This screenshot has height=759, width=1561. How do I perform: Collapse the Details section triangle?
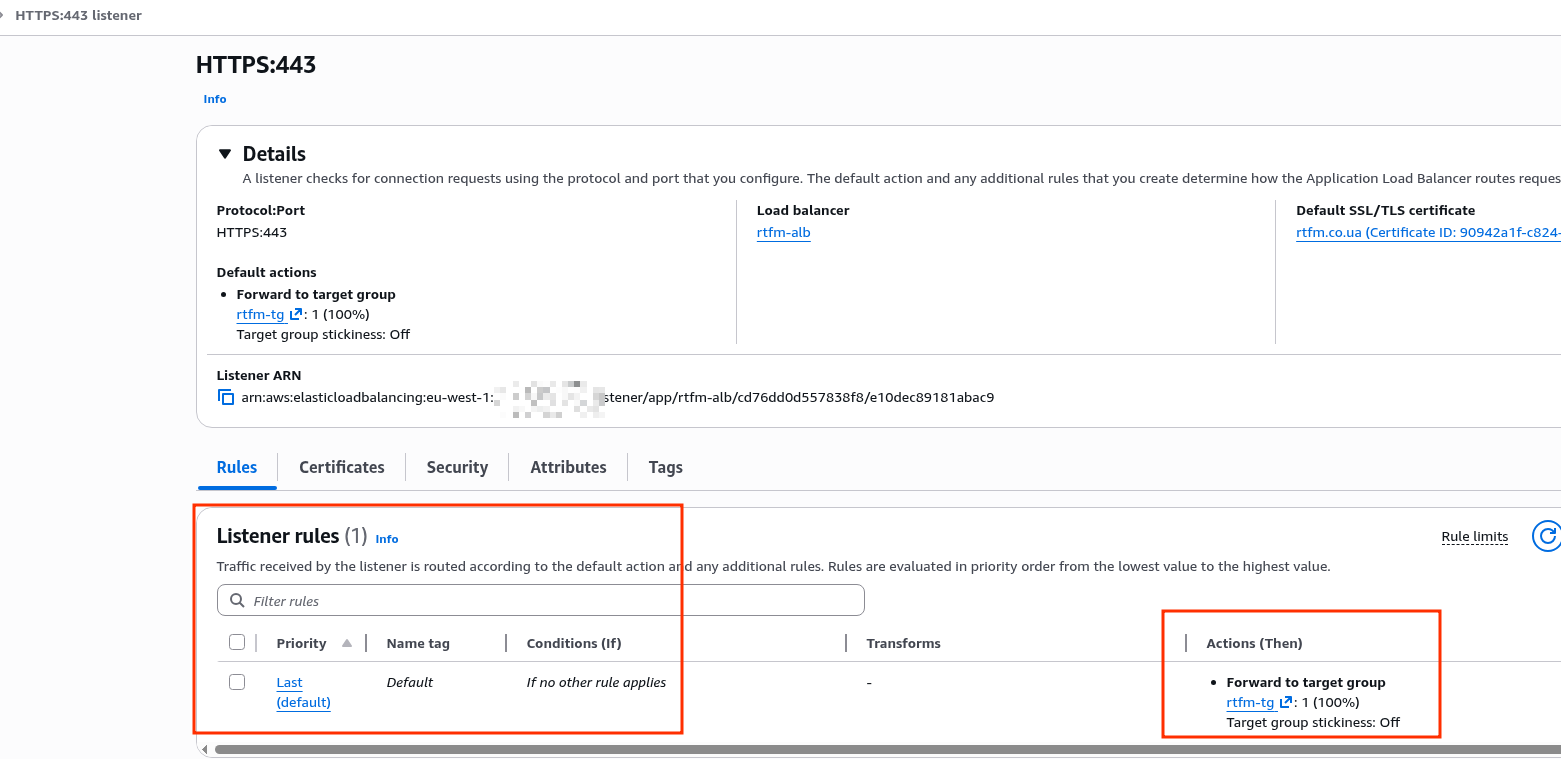(225, 154)
